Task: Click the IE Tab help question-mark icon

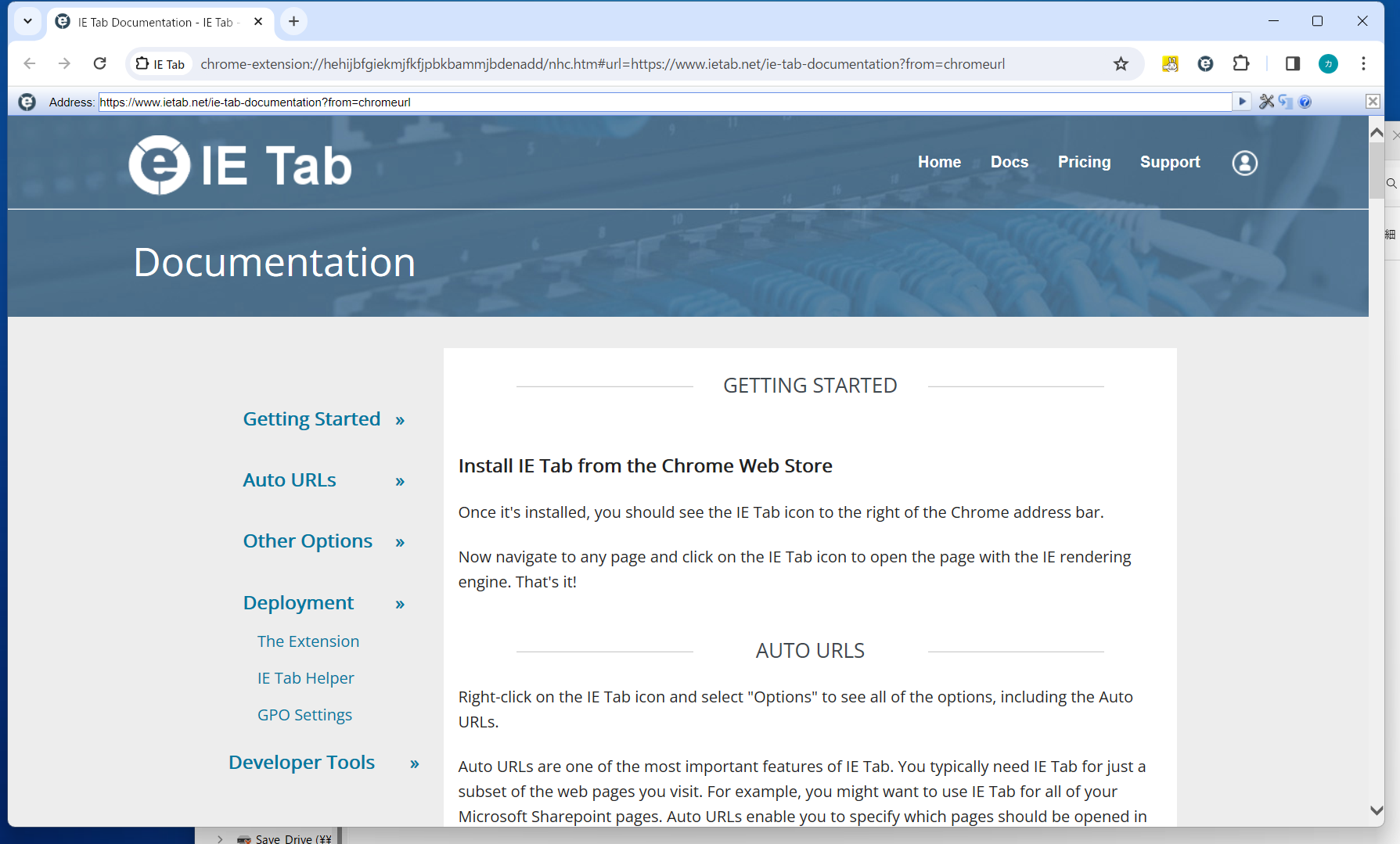Action: pyautogui.click(x=1305, y=102)
